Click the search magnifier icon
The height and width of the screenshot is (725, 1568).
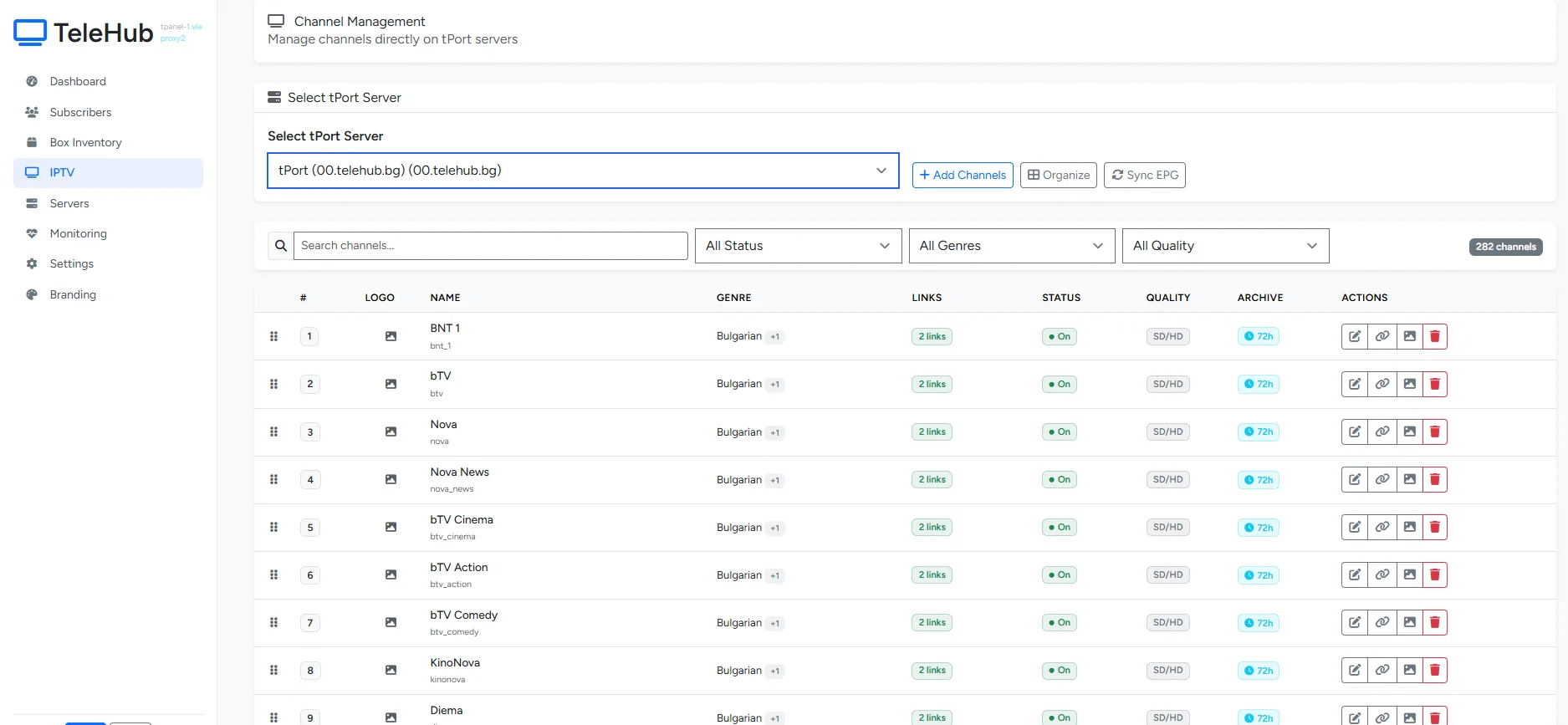coord(281,246)
